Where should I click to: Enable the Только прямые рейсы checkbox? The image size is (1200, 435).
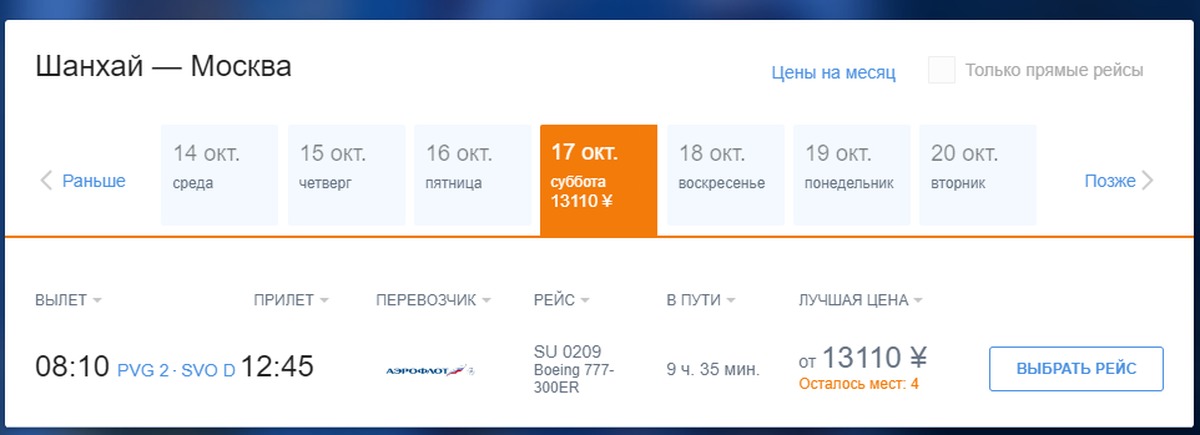[941, 71]
